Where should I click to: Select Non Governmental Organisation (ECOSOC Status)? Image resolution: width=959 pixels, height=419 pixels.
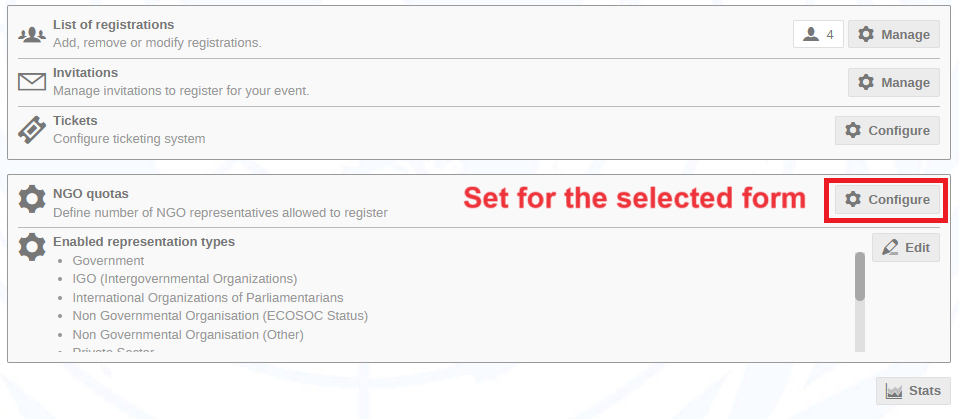220,316
